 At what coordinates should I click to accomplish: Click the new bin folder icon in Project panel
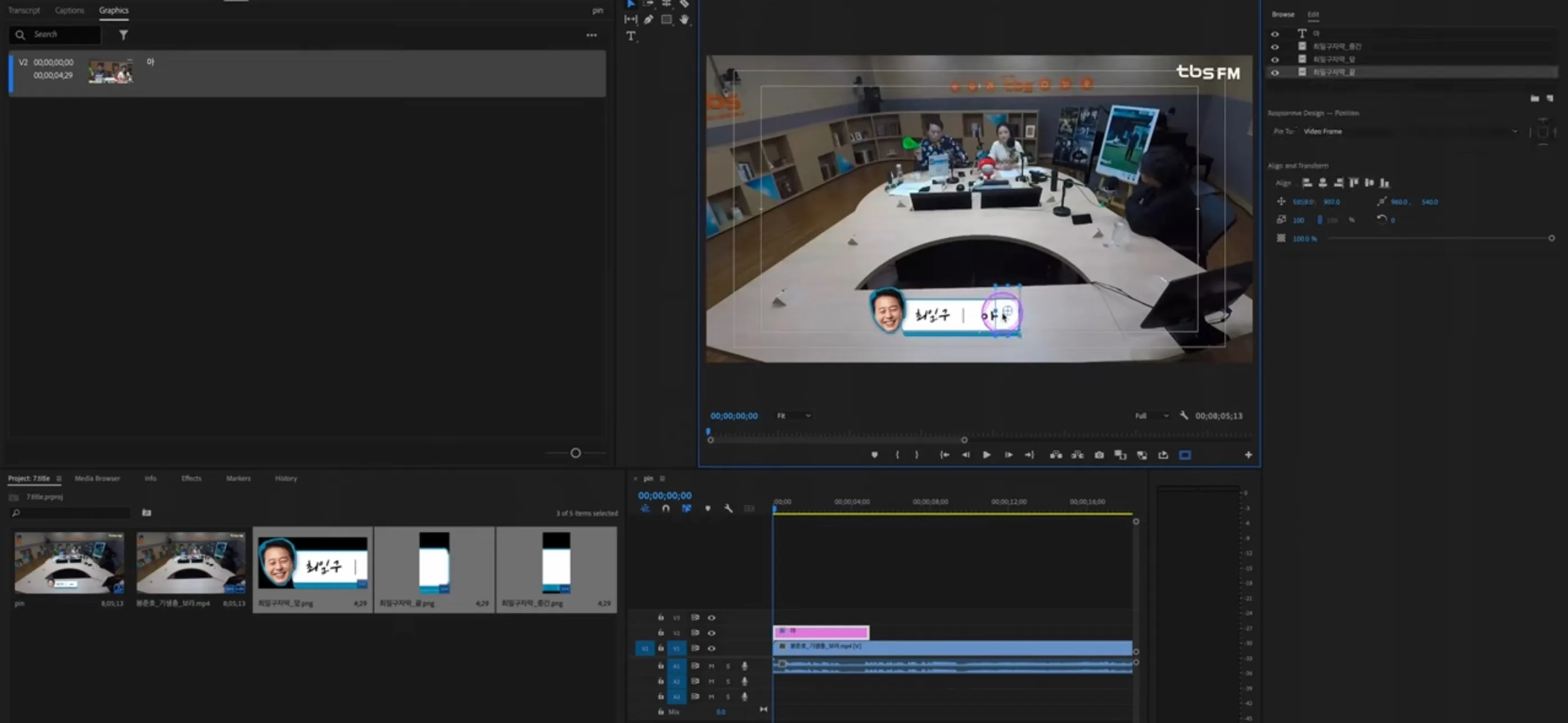(x=146, y=512)
